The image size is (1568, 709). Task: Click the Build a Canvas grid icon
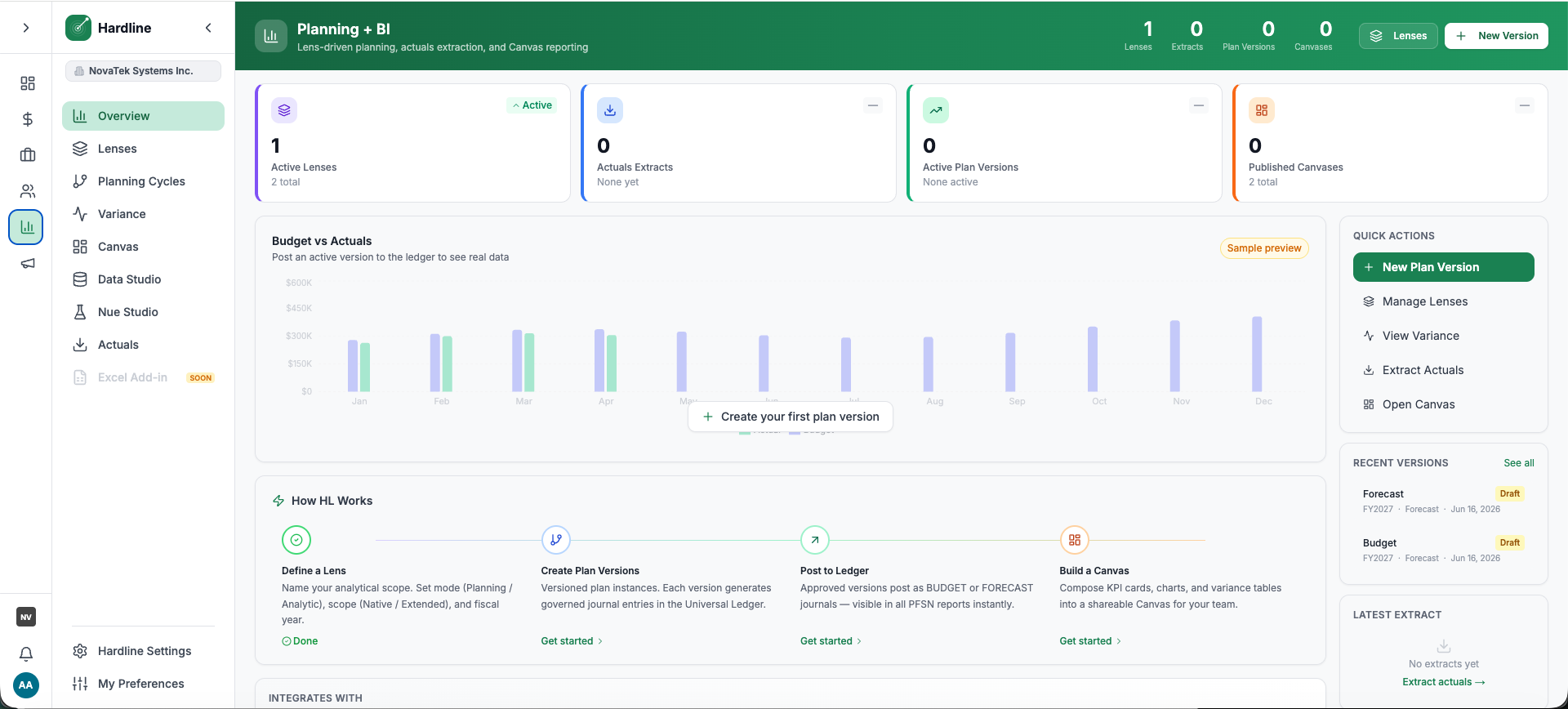coord(1075,540)
